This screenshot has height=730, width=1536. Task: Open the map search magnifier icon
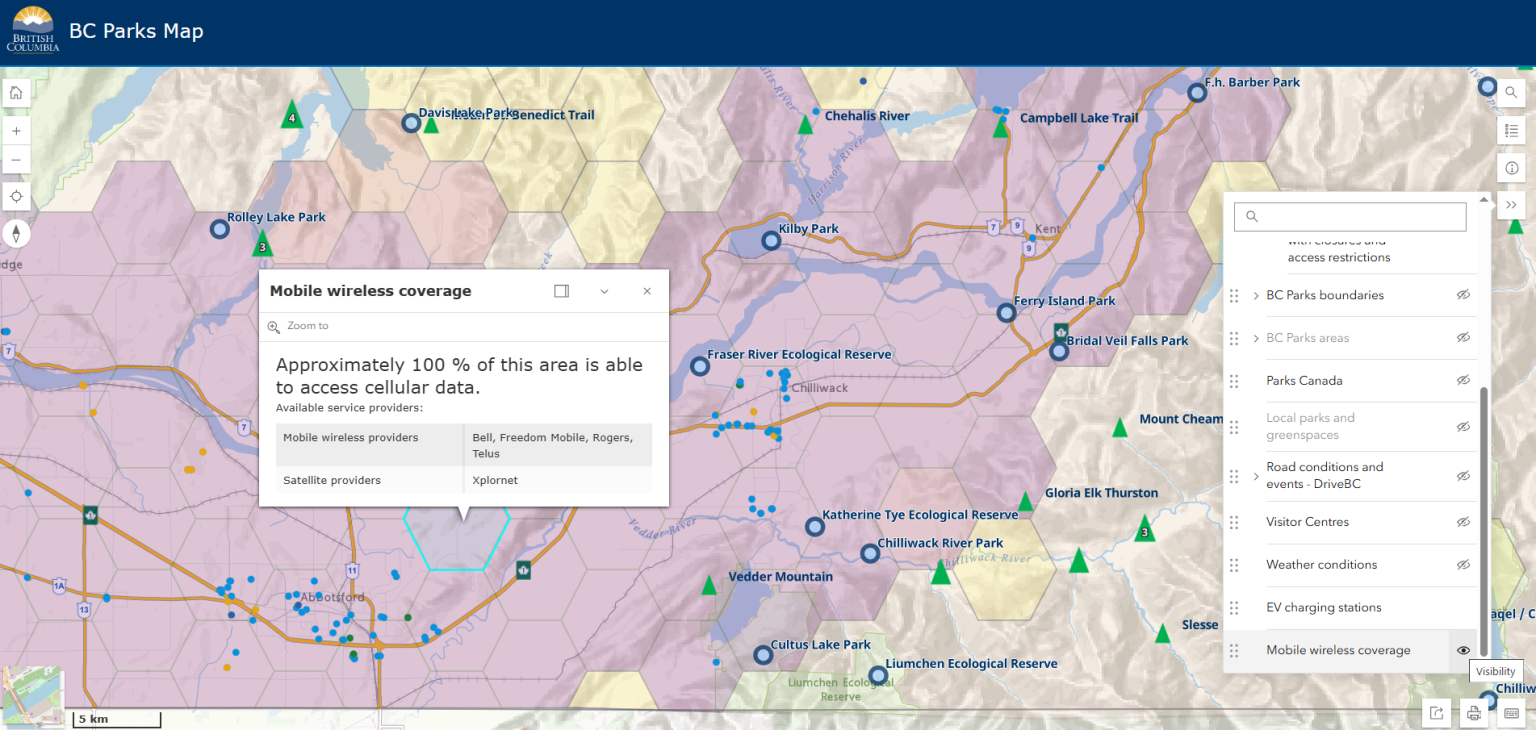[x=1511, y=92]
